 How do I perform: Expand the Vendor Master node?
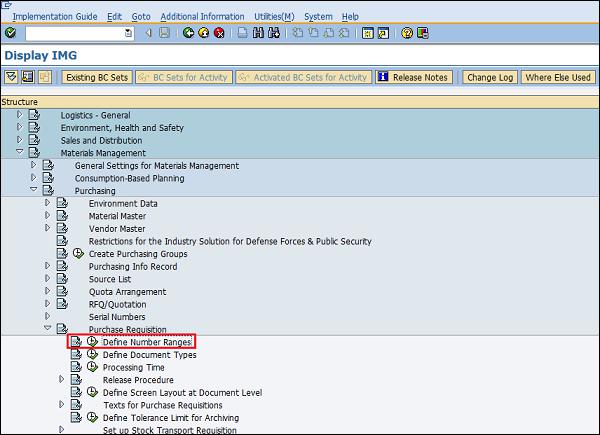click(x=46, y=228)
